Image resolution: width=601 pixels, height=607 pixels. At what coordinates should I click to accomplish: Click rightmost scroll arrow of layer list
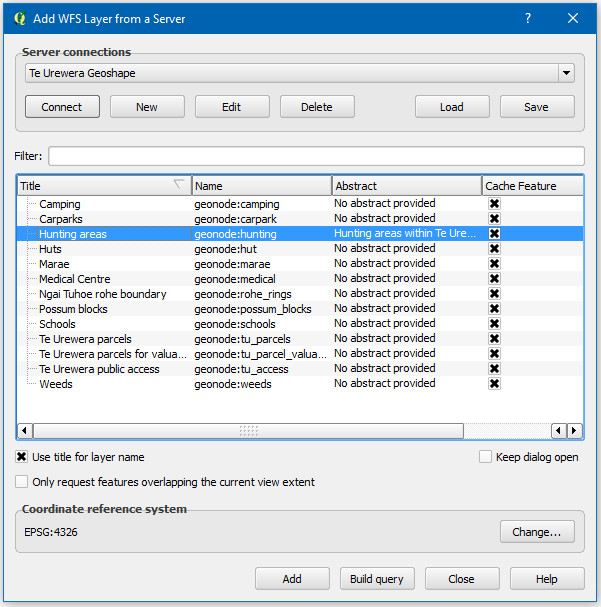point(575,431)
